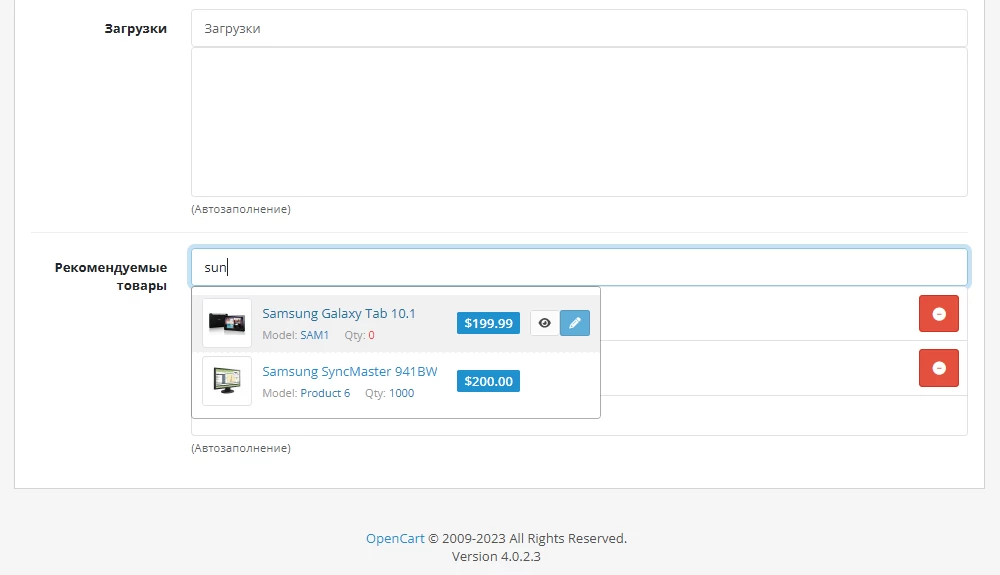Click the Qty 0 value

click(x=371, y=335)
